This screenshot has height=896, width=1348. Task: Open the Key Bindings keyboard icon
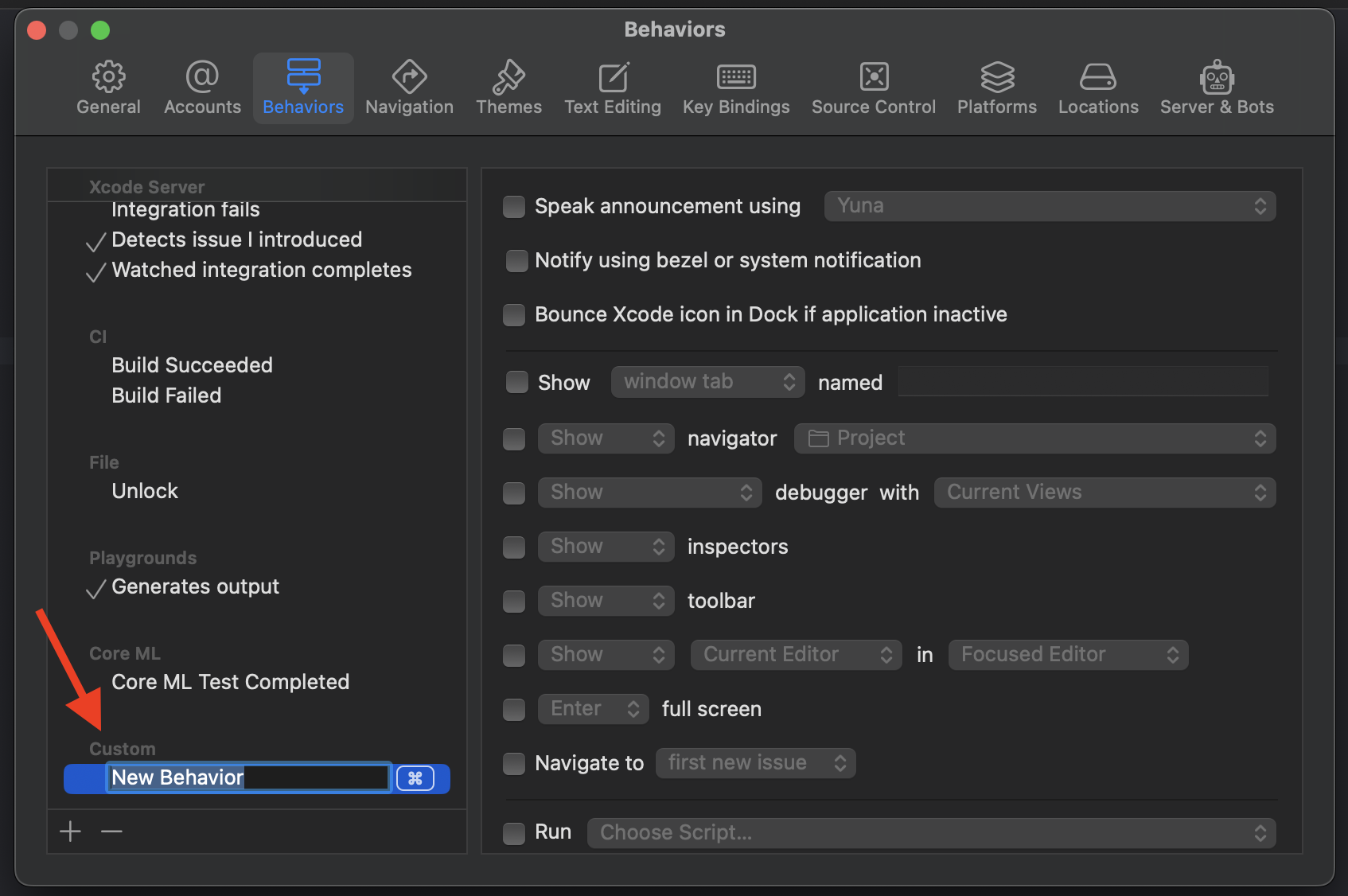[x=736, y=77]
